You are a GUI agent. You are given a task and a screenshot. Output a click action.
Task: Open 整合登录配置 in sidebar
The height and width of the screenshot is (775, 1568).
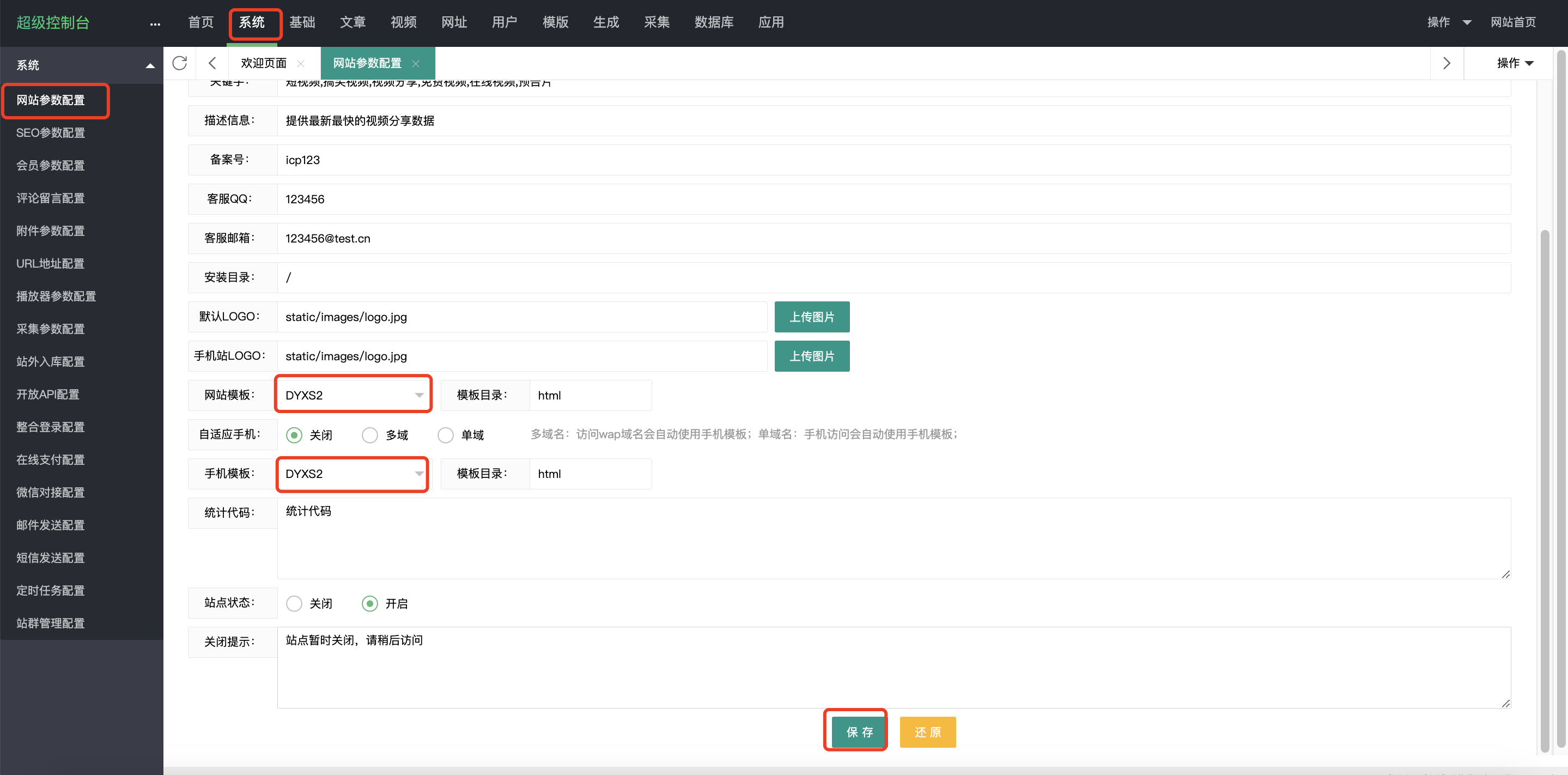tap(51, 427)
